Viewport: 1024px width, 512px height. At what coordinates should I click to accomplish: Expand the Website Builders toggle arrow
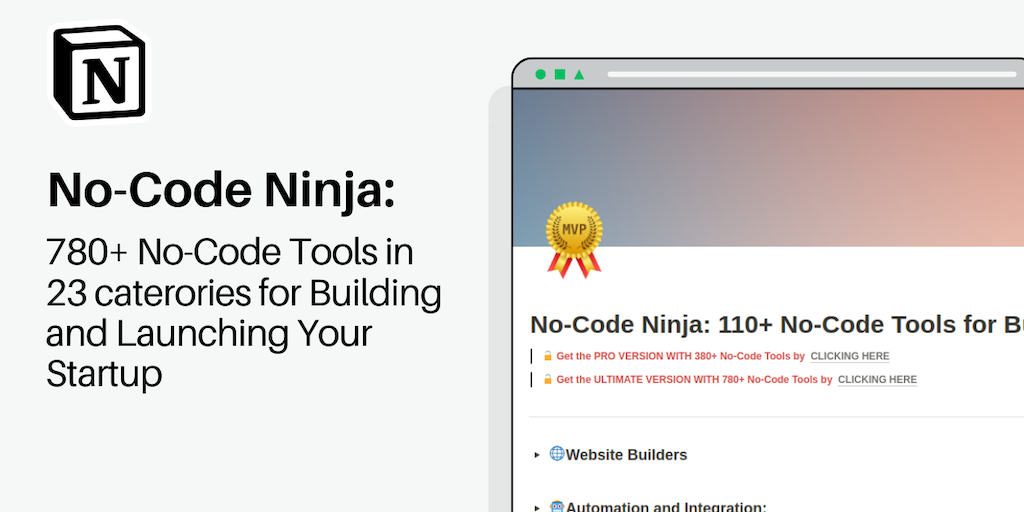click(537, 455)
